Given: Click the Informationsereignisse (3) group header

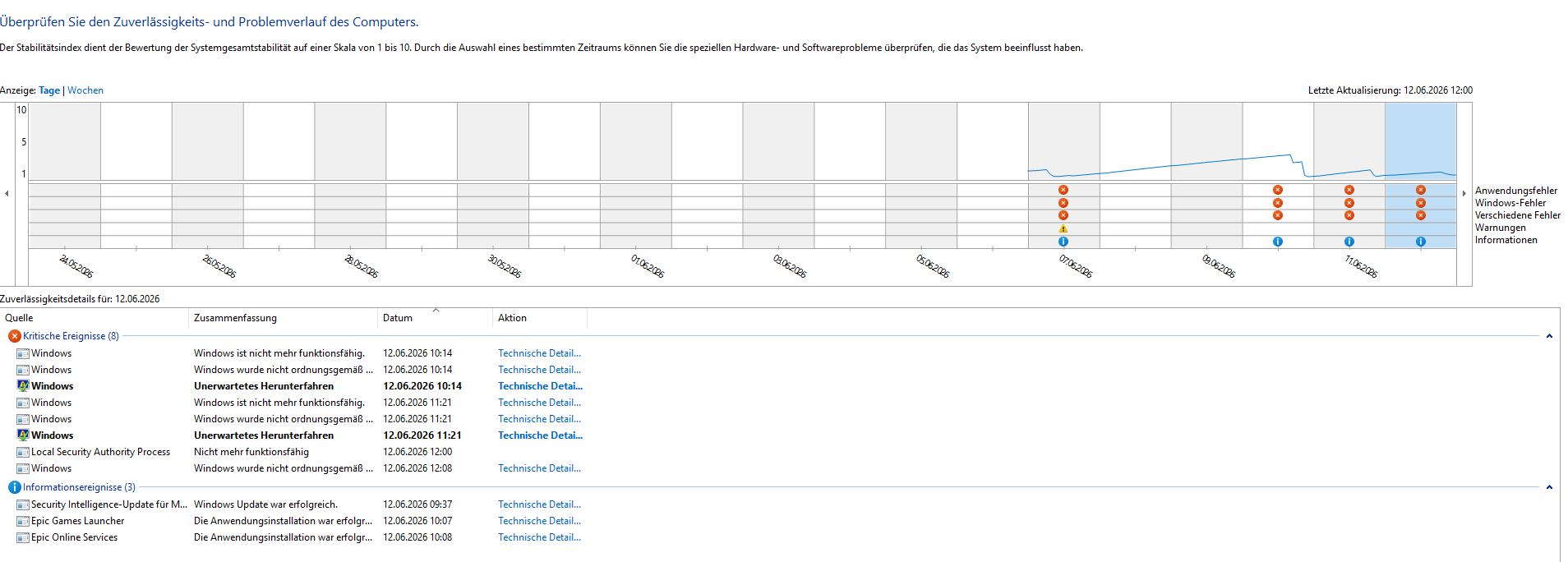Looking at the screenshot, I should 79,487.
